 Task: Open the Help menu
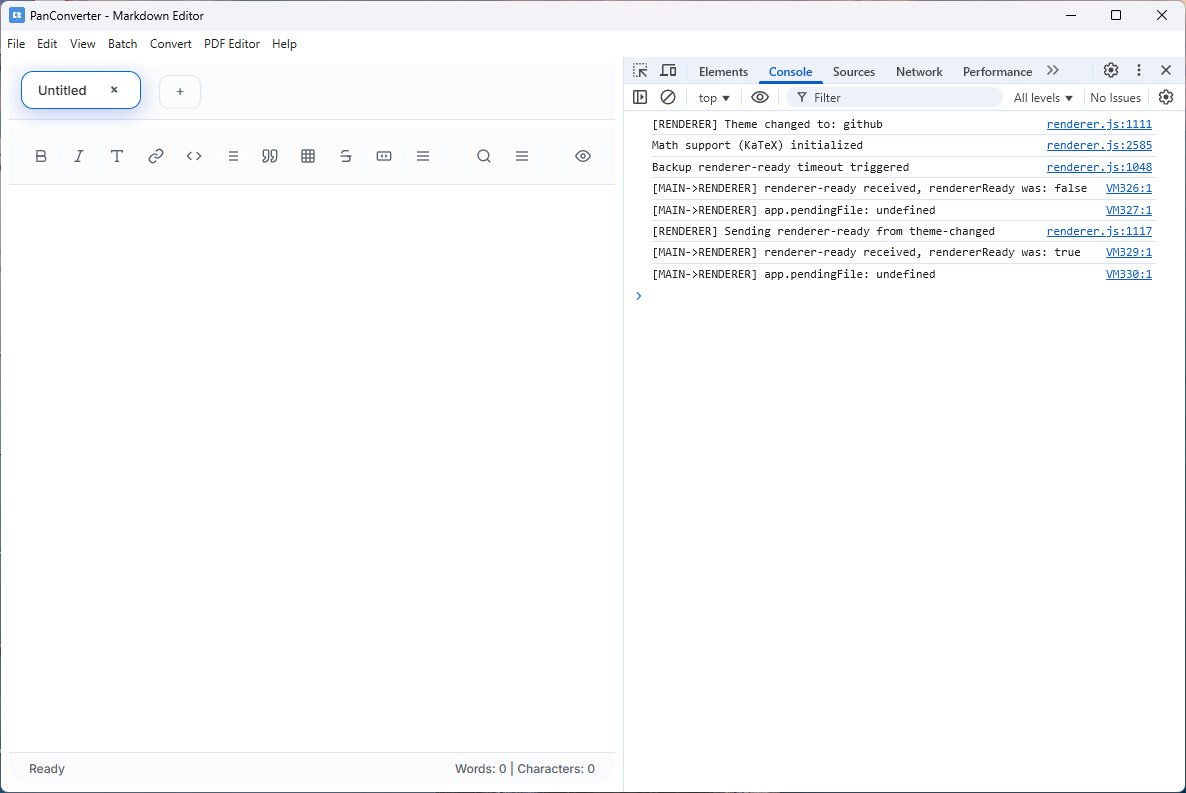(x=284, y=44)
